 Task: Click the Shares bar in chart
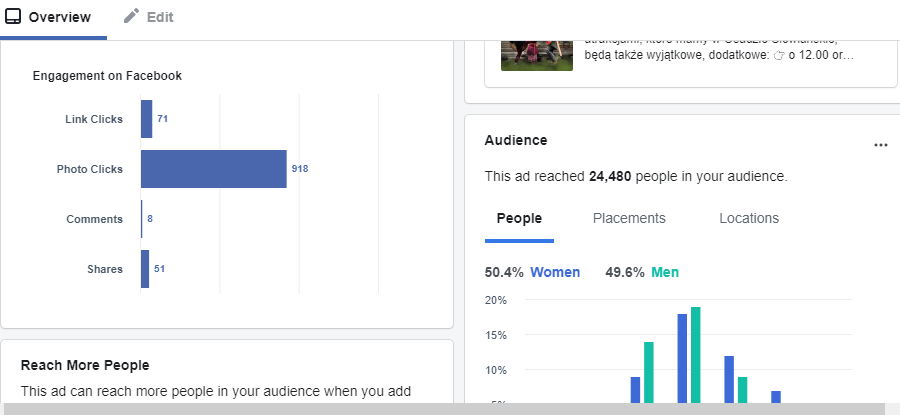pyautogui.click(x=145, y=269)
